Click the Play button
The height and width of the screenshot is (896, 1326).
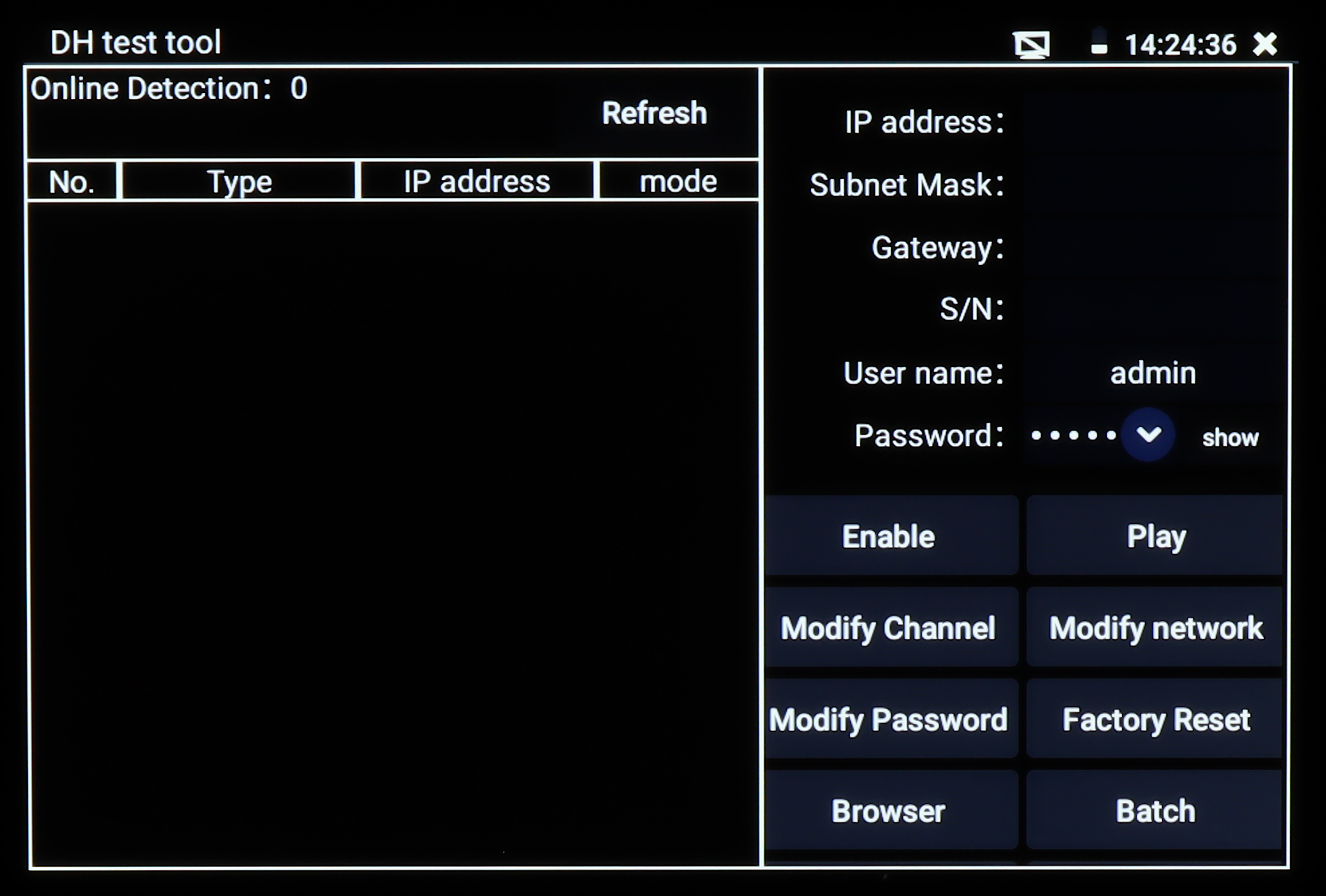pos(1155,536)
